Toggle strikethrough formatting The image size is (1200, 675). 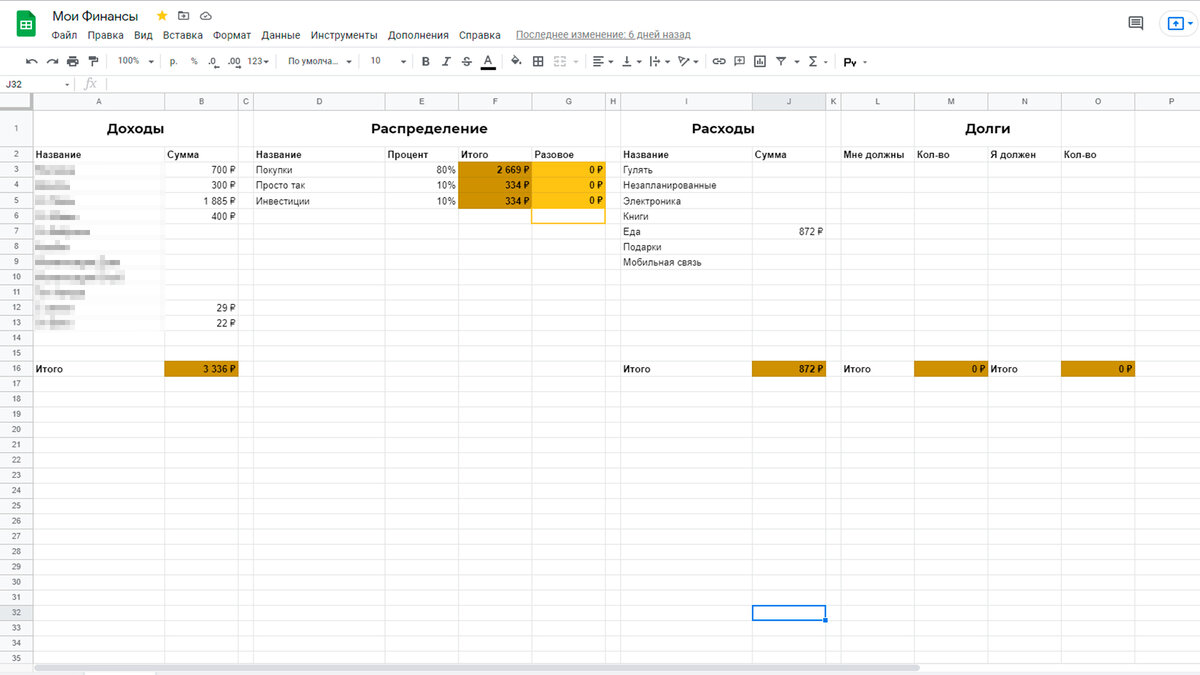(467, 62)
